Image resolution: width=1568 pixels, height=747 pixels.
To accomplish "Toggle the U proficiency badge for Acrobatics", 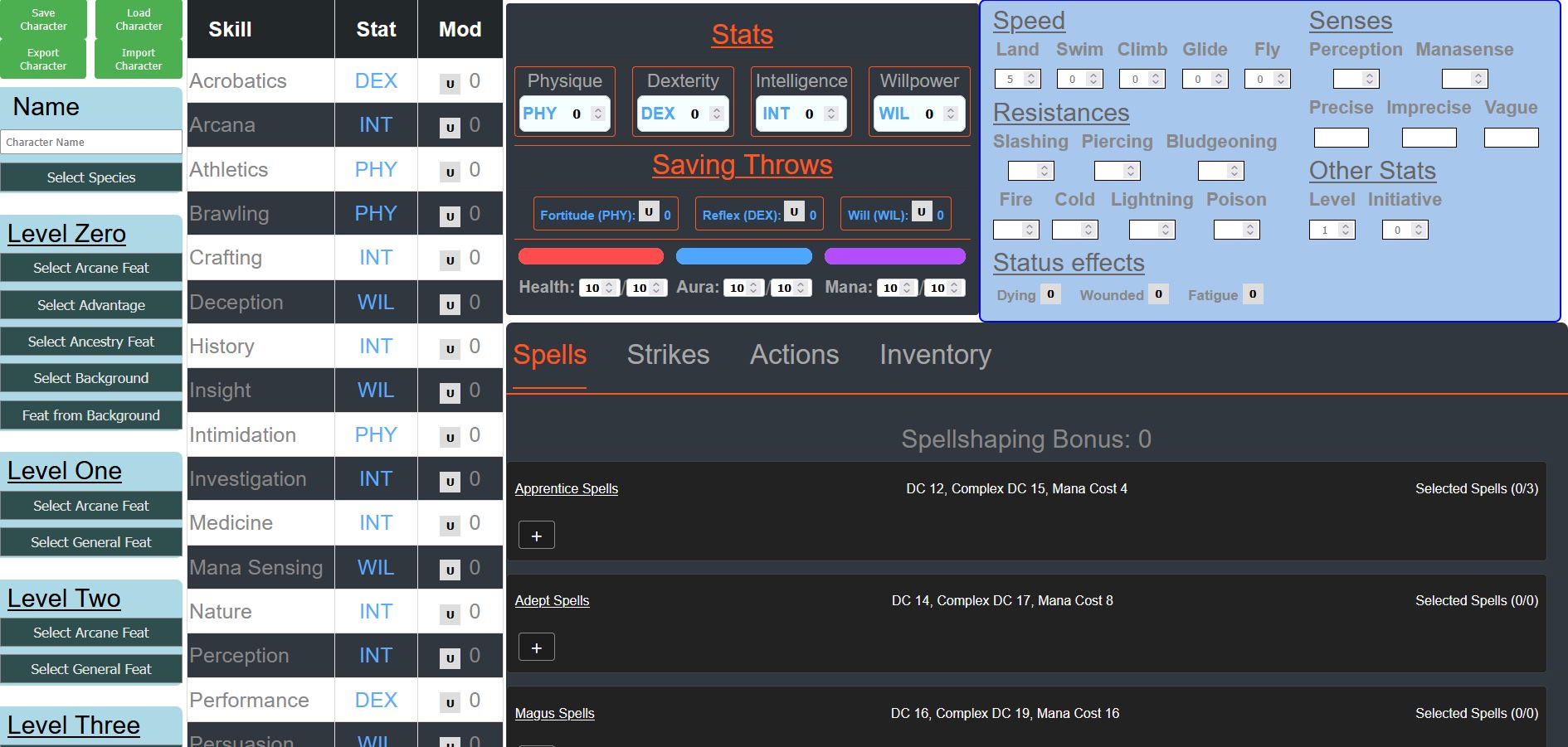I will (449, 80).
